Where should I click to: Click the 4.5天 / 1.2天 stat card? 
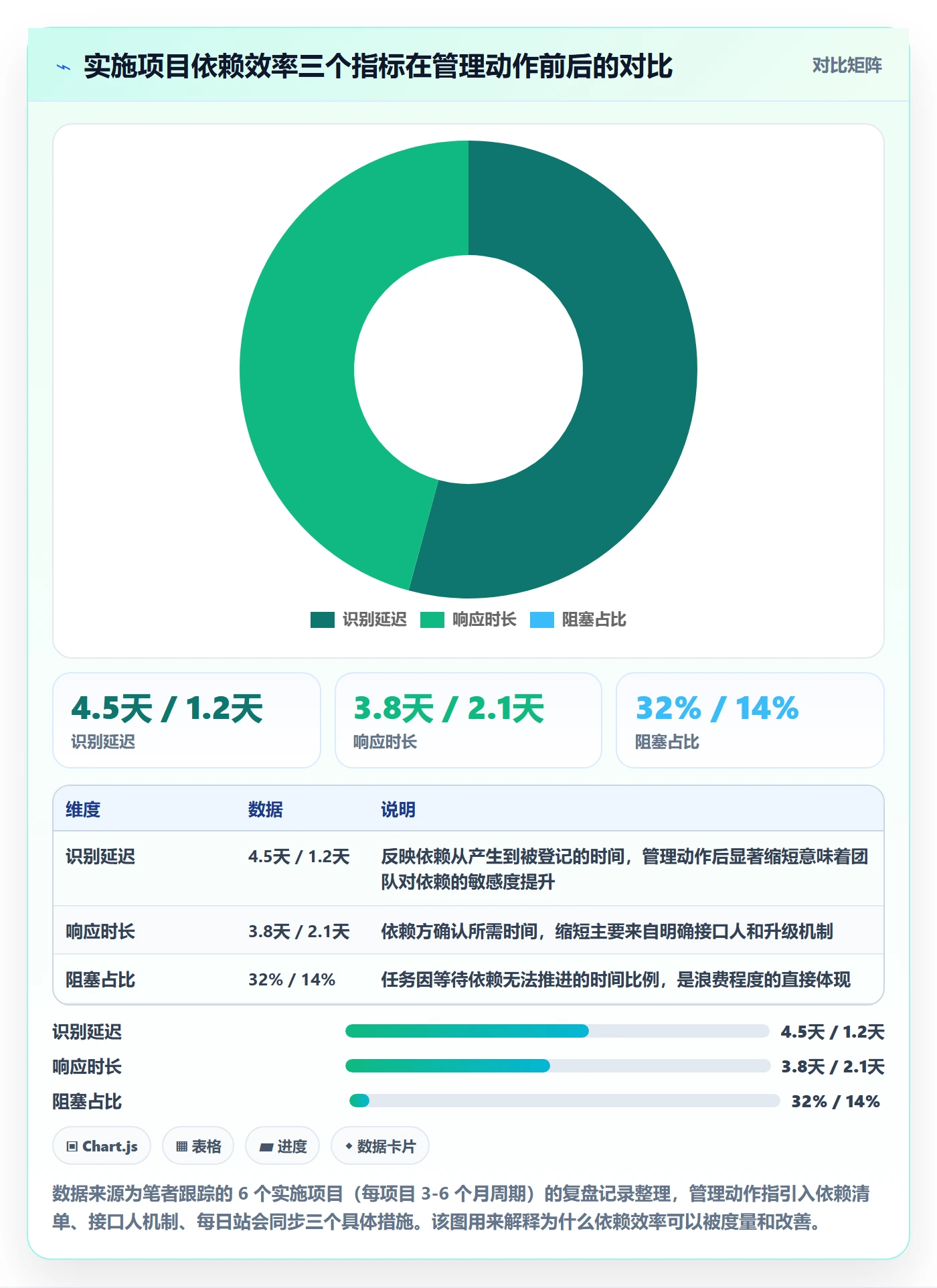pyautogui.click(x=187, y=720)
